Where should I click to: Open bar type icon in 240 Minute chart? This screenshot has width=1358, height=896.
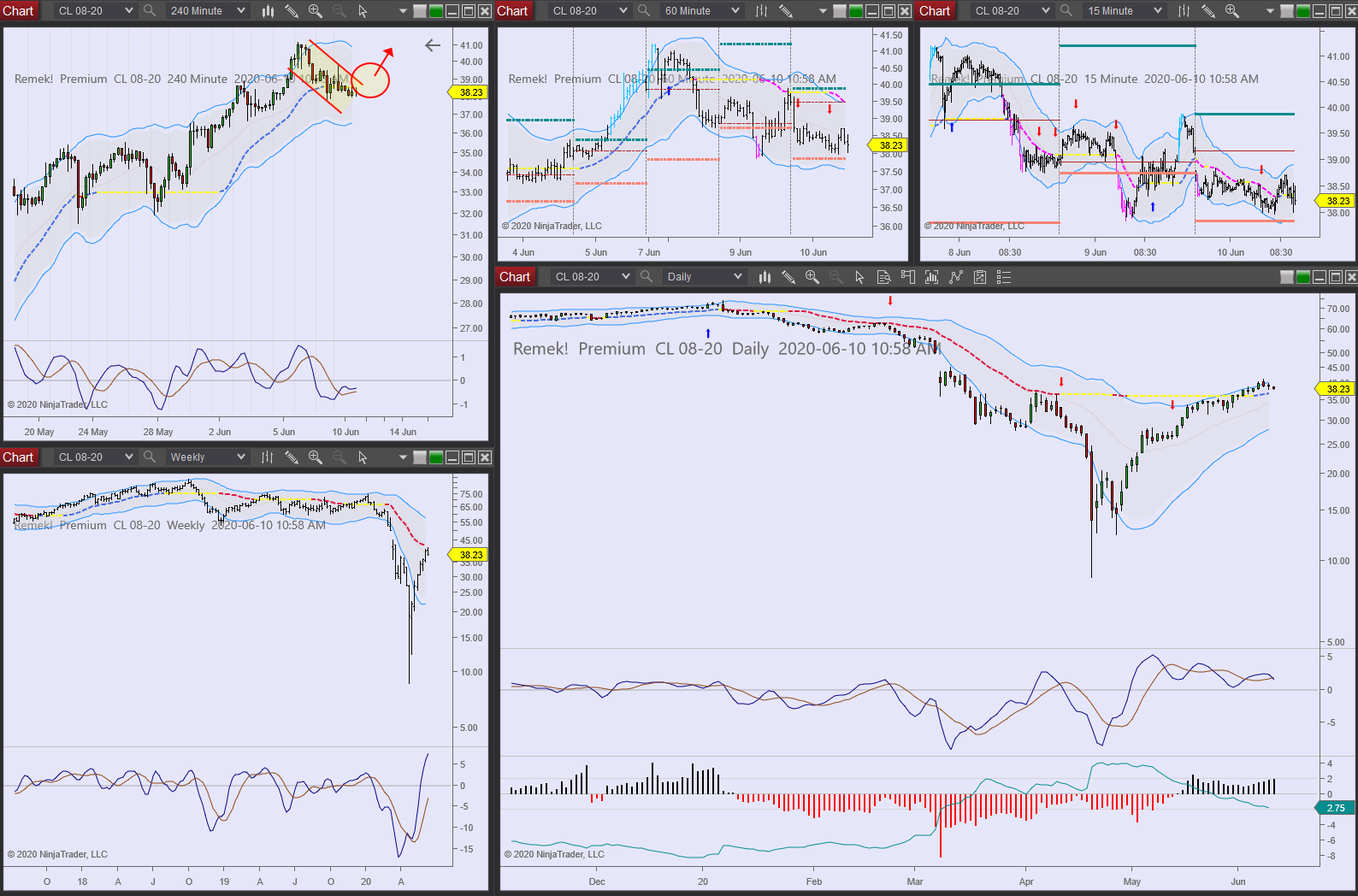[268, 11]
